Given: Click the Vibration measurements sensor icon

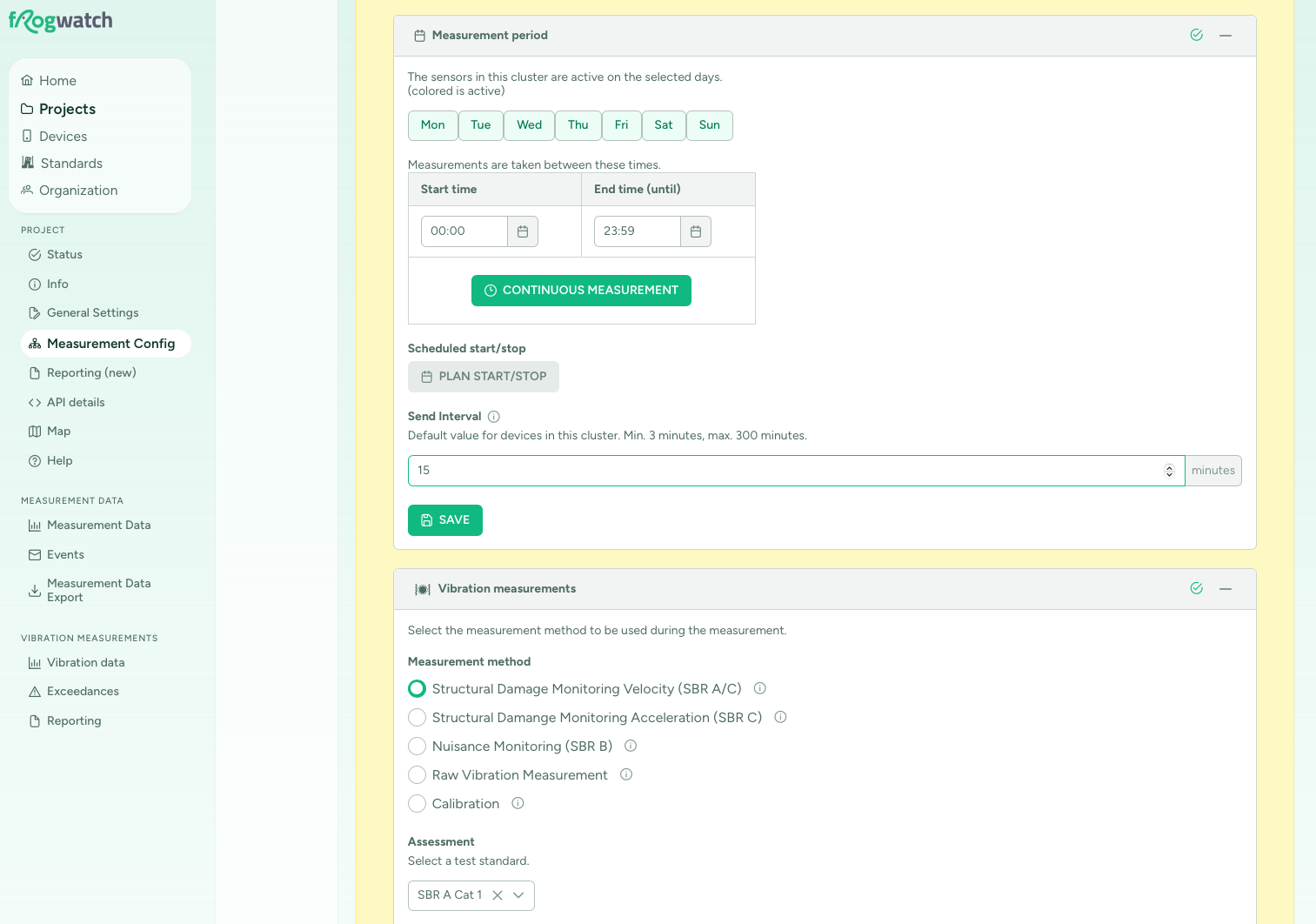Looking at the screenshot, I should click(x=423, y=589).
